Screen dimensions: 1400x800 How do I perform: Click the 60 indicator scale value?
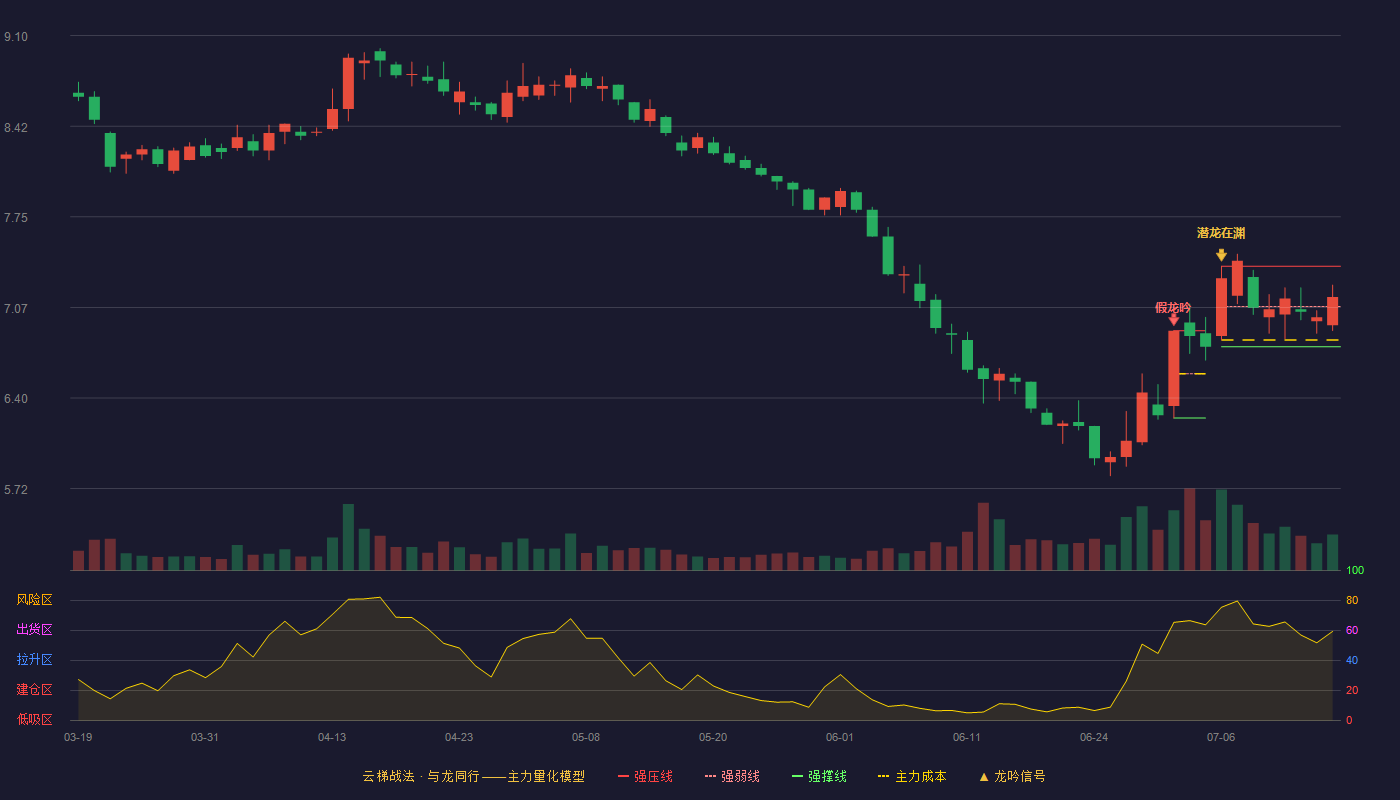(1352, 630)
